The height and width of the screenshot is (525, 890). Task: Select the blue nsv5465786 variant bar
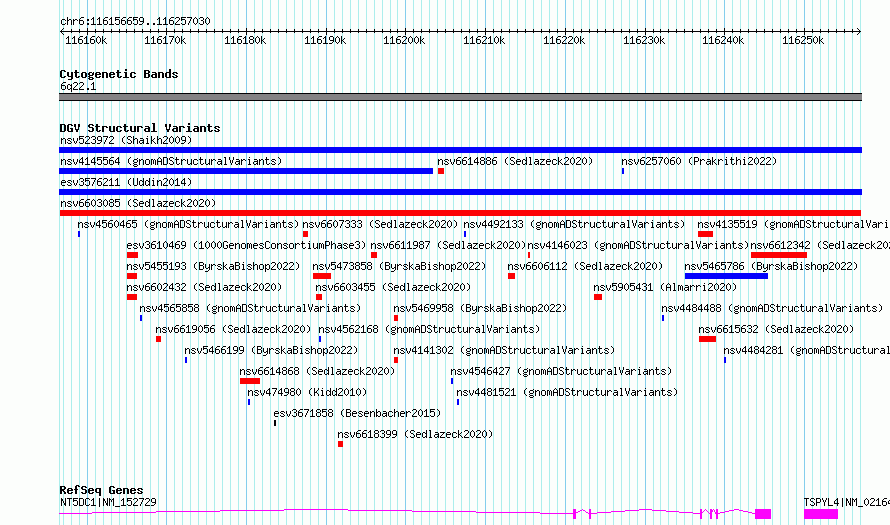726,276
